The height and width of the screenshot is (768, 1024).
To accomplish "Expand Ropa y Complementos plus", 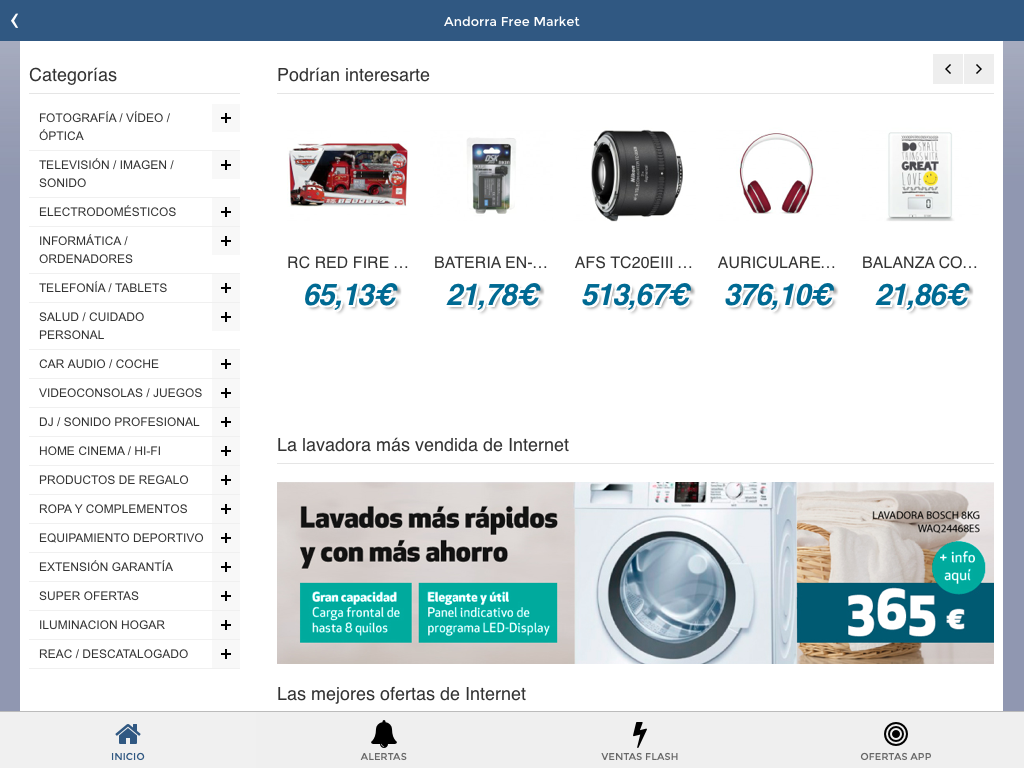I will (226, 509).
